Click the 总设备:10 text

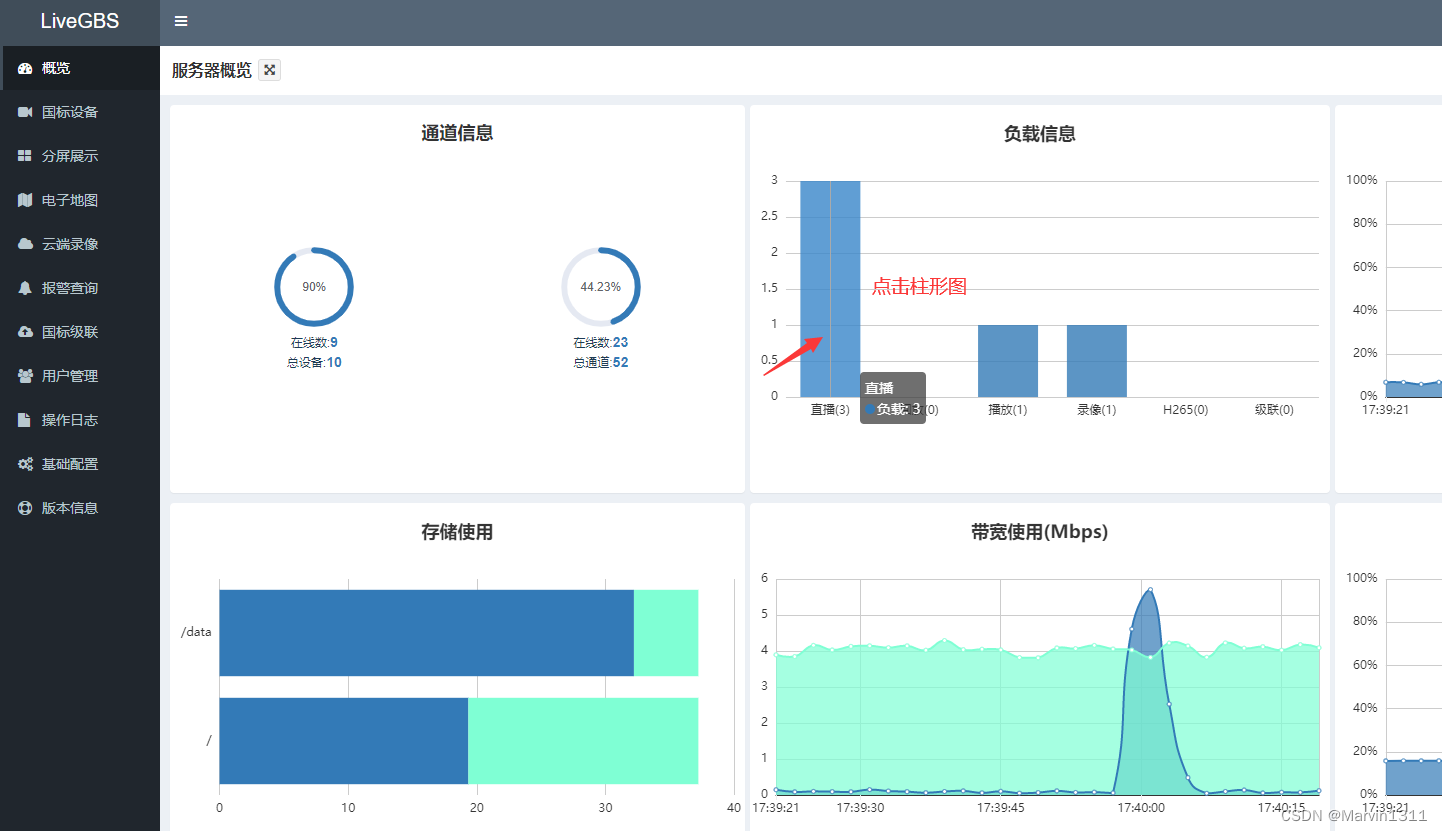click(314, 362)
